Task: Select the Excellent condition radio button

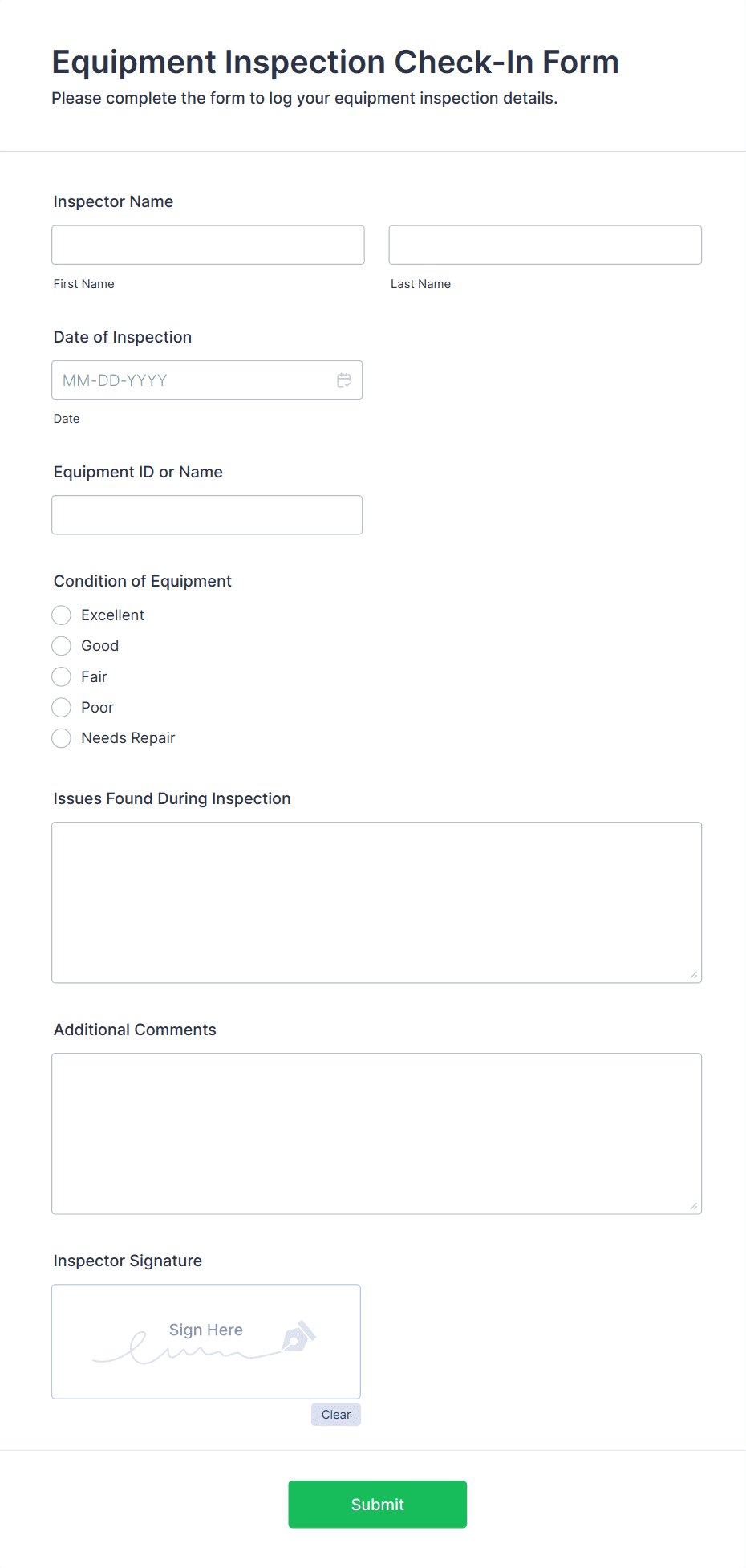Action: click(x=61, y=615)
